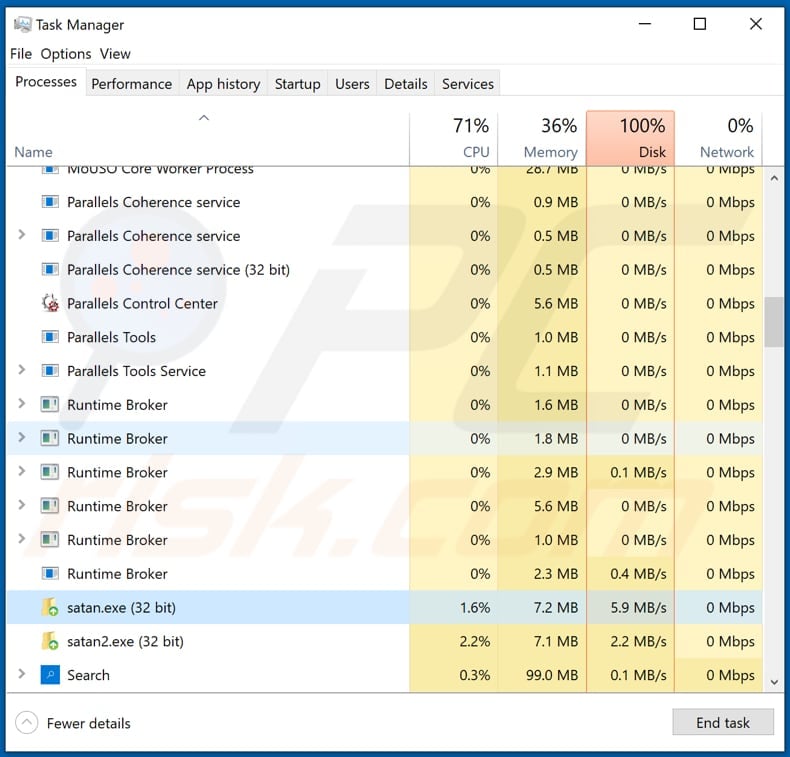Expand the Runtime Broker row with 5.6 MB
The width and height of the screenshot is (790, 757).
click(22, 505)
